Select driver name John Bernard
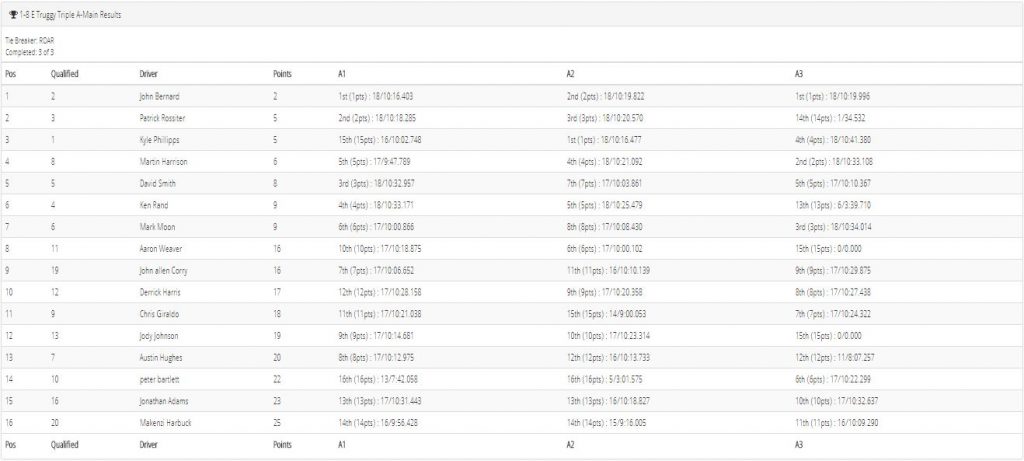 [159, 97]
